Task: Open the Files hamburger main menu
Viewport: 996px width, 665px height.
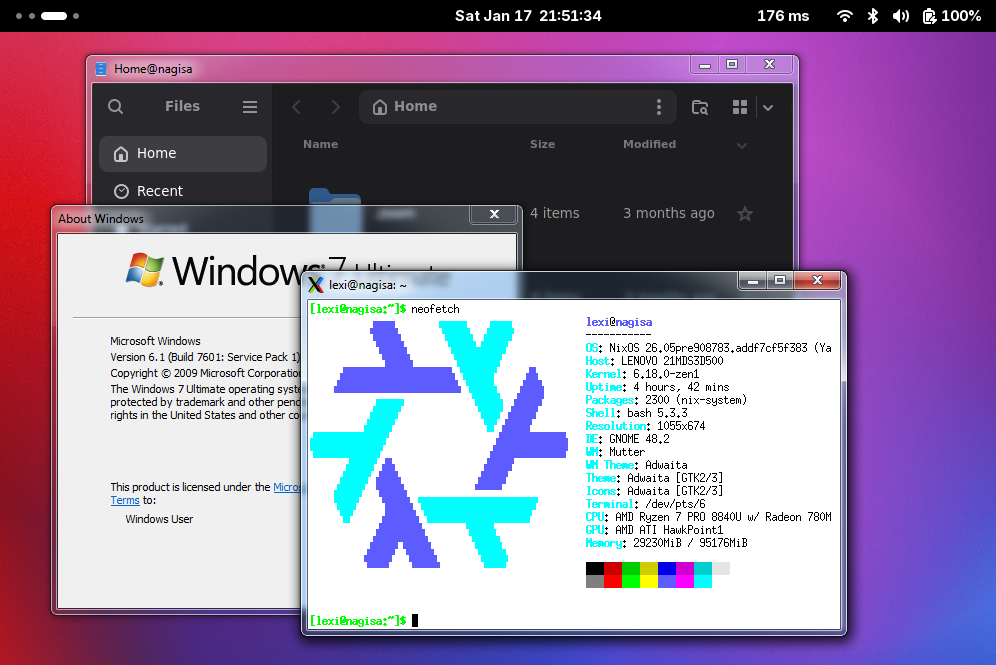Action: (250, 107)
